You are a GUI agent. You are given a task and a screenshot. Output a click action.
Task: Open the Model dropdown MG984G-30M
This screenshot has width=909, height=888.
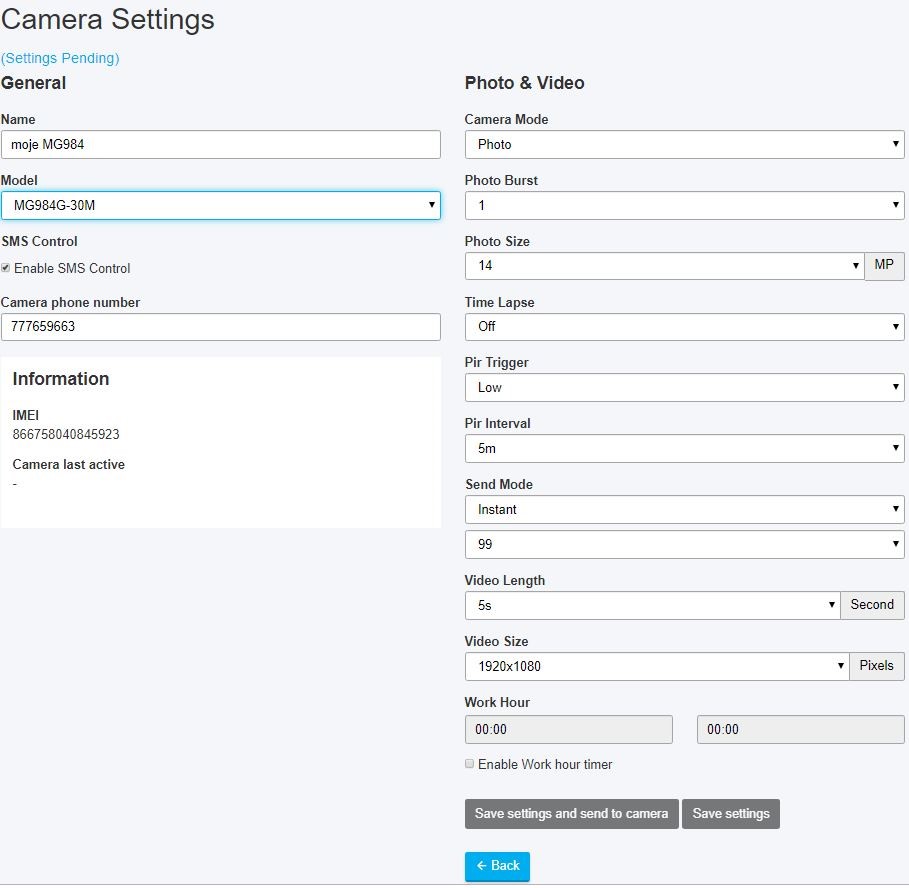tap(220, 205)
